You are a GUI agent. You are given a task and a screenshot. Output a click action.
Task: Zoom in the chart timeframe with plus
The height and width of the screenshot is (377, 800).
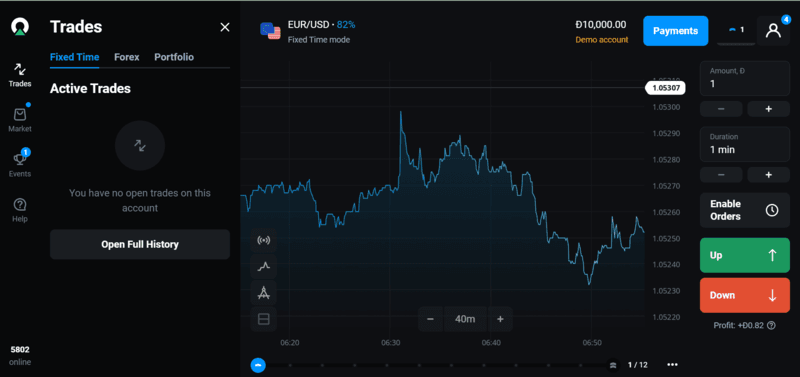(500, 319)
